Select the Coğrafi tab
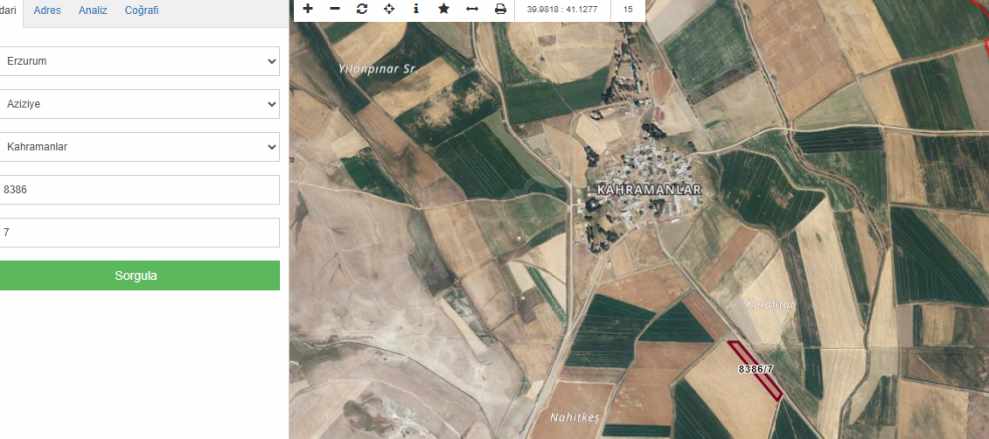Viewport: 989px width, 439px height. click(141, 10)
